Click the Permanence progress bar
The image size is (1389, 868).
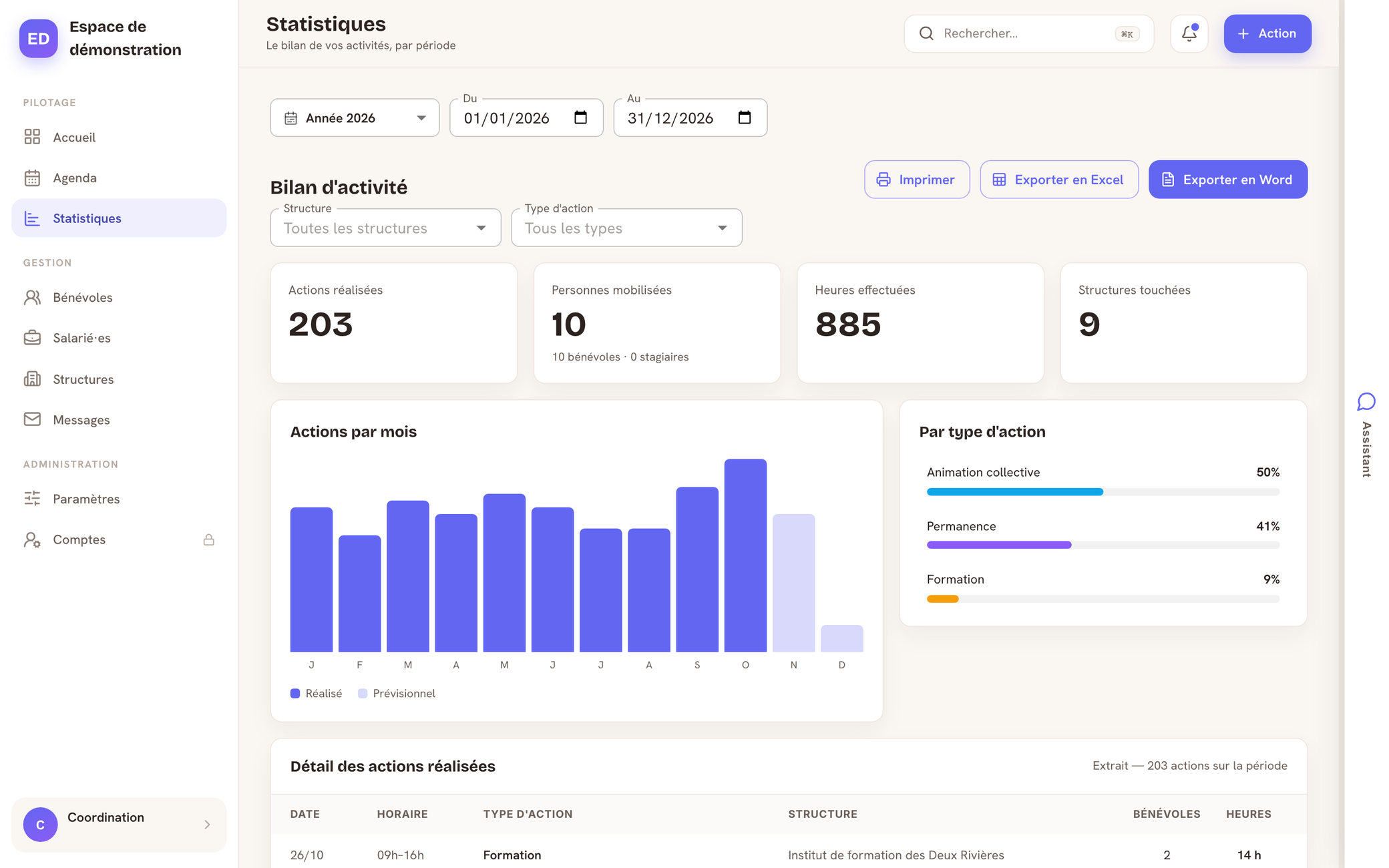tap(1103, 546)
